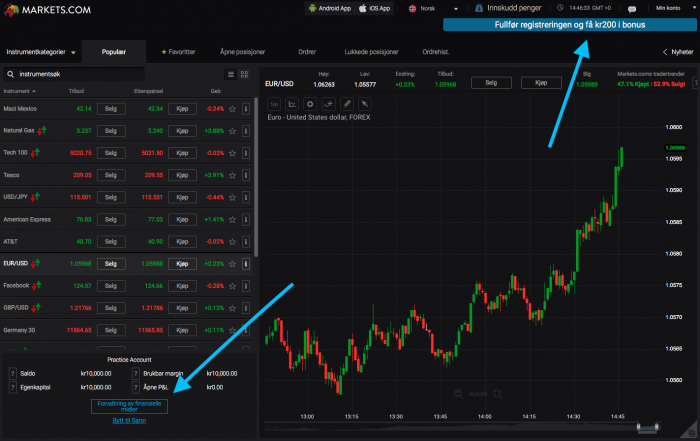700x441 pixels.
Task: Open the chart settings gear icon
Action: [310, 104]
